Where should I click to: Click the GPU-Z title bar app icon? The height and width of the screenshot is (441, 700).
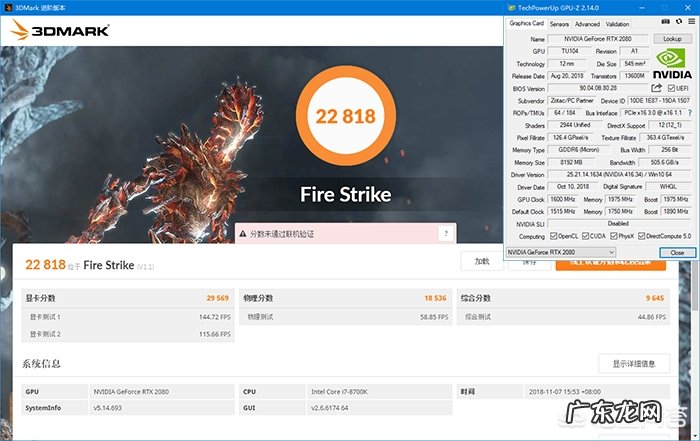tap(512, 8)
